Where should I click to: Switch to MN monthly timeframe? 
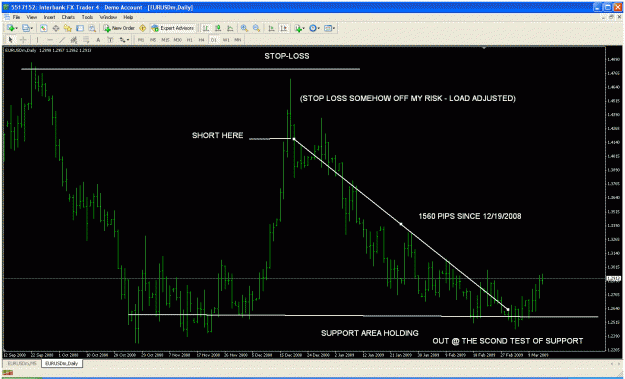pyautogui.click(x=238, y=39)
